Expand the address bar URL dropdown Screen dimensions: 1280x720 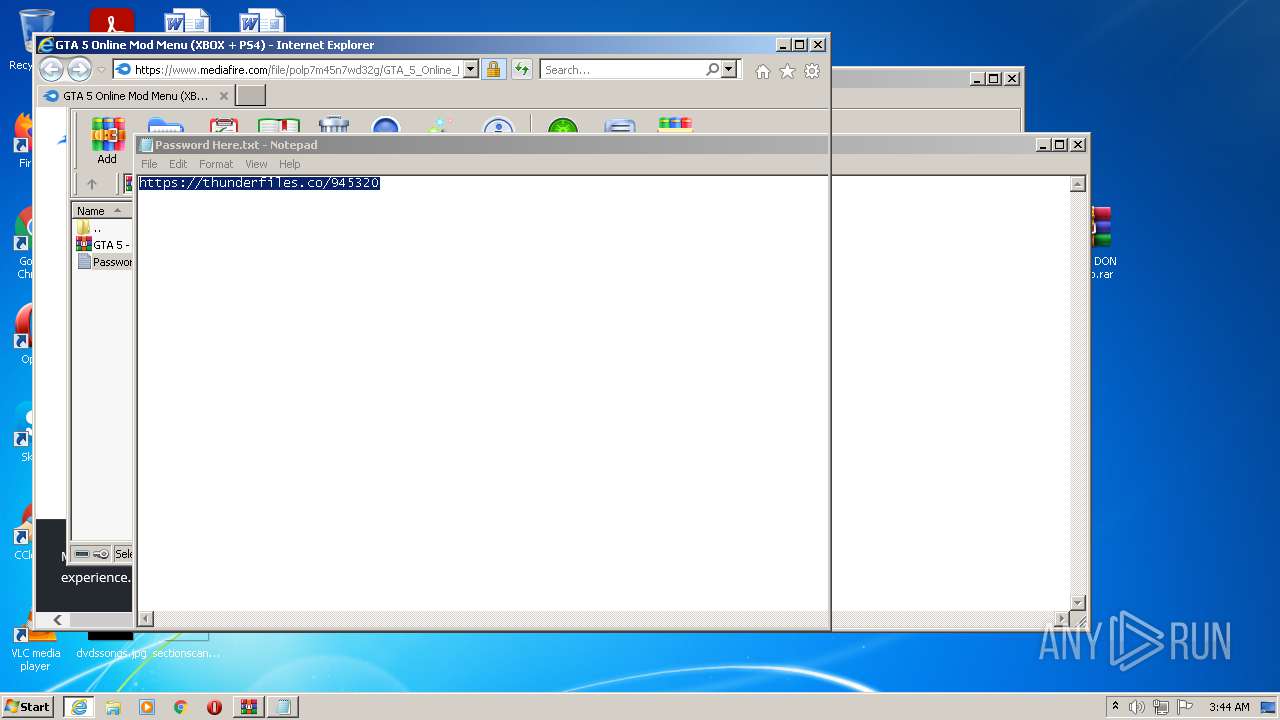pyautogui.click(x=471, y=70)
